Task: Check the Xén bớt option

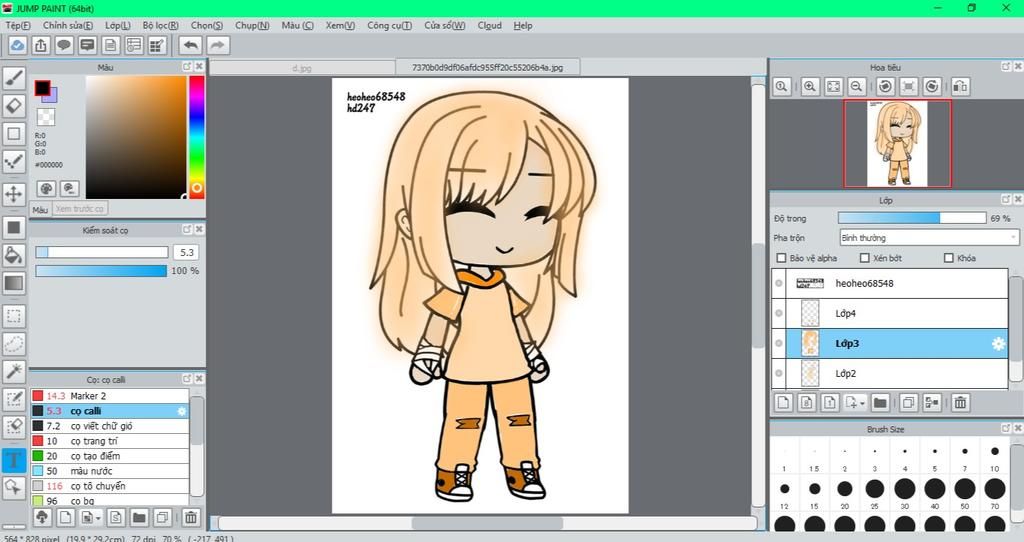Action: click(864, 258)
